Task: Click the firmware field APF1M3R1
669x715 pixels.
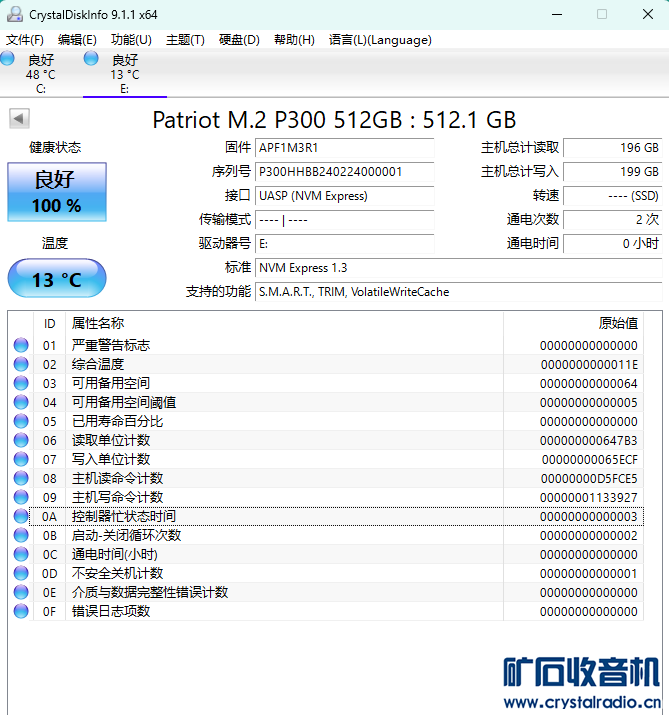Action: pos(345,148)
